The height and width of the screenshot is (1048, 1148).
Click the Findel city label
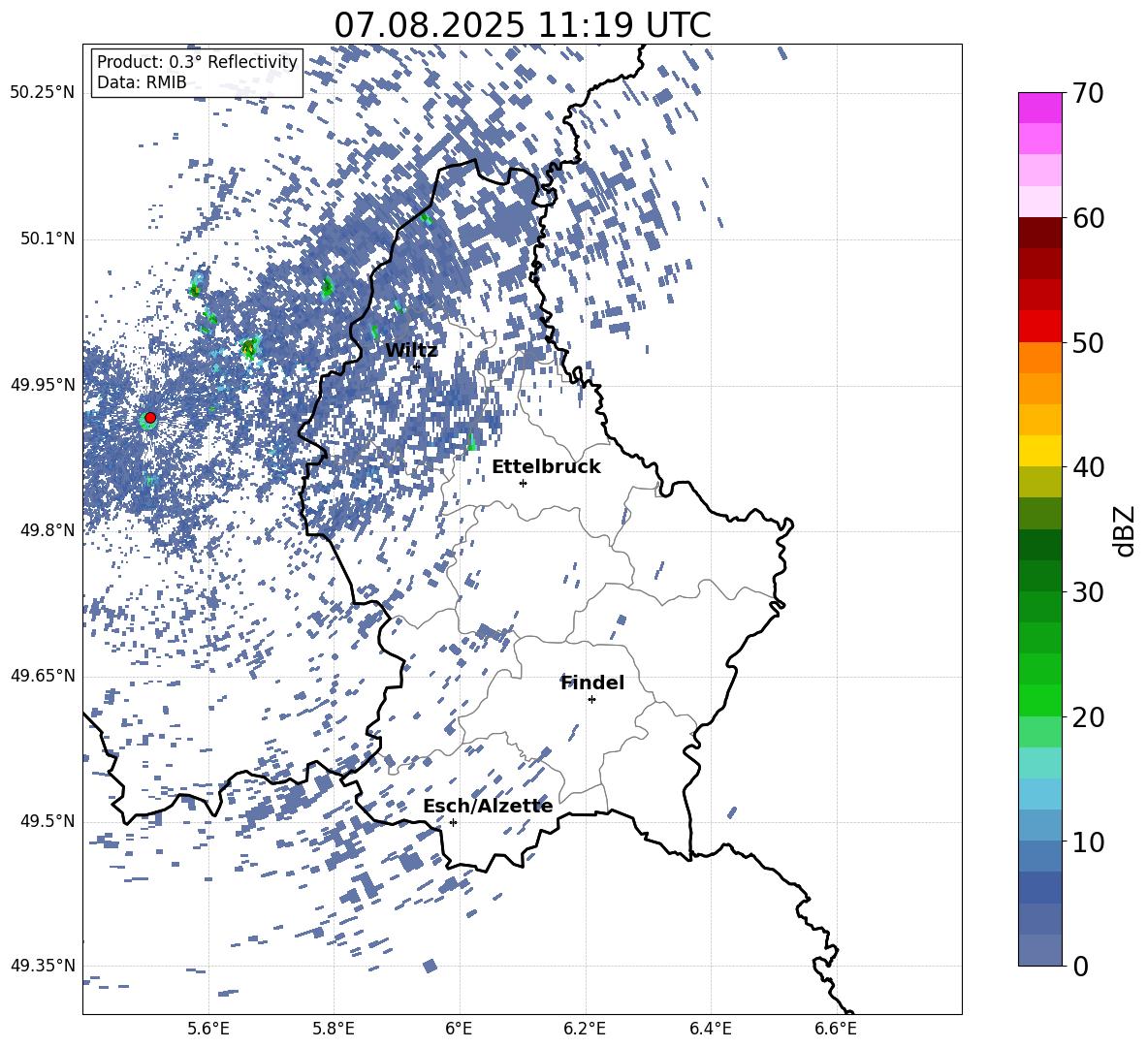[592, 683]
